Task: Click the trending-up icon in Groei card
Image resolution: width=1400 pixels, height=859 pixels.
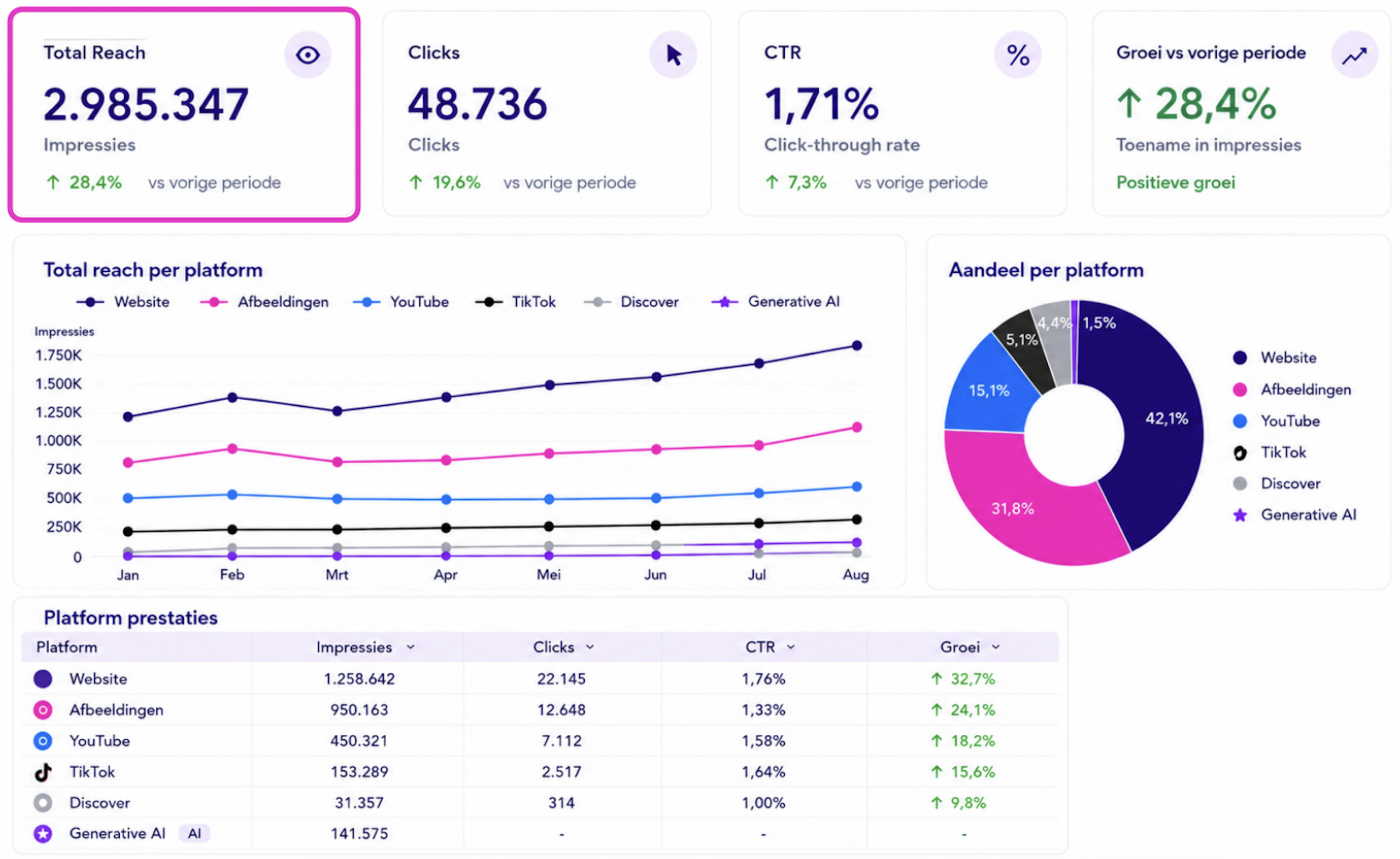Action: pyautogui.click(x=1355, y=55)
